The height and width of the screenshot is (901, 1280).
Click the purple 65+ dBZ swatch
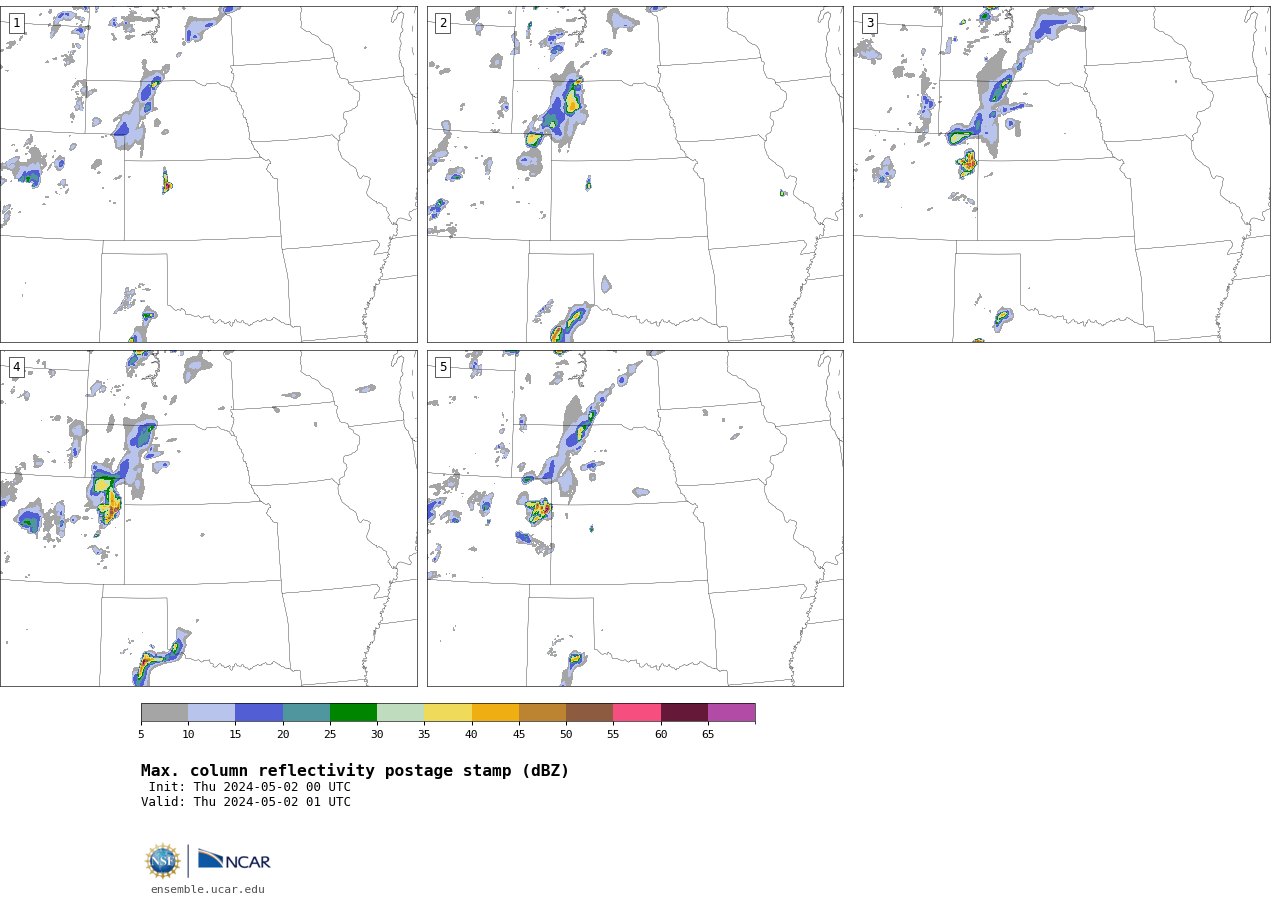coord(731,713)
